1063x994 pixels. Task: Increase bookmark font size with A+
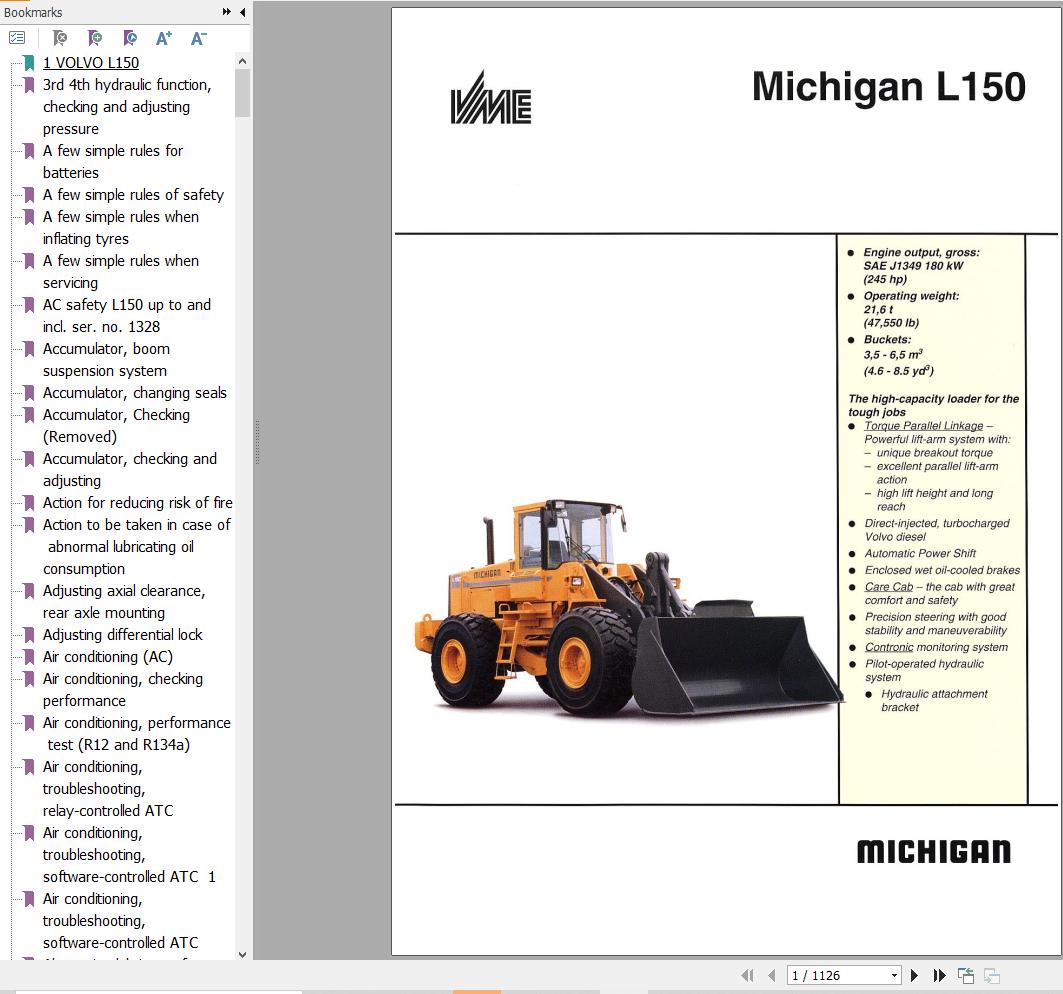coord(163,39)
